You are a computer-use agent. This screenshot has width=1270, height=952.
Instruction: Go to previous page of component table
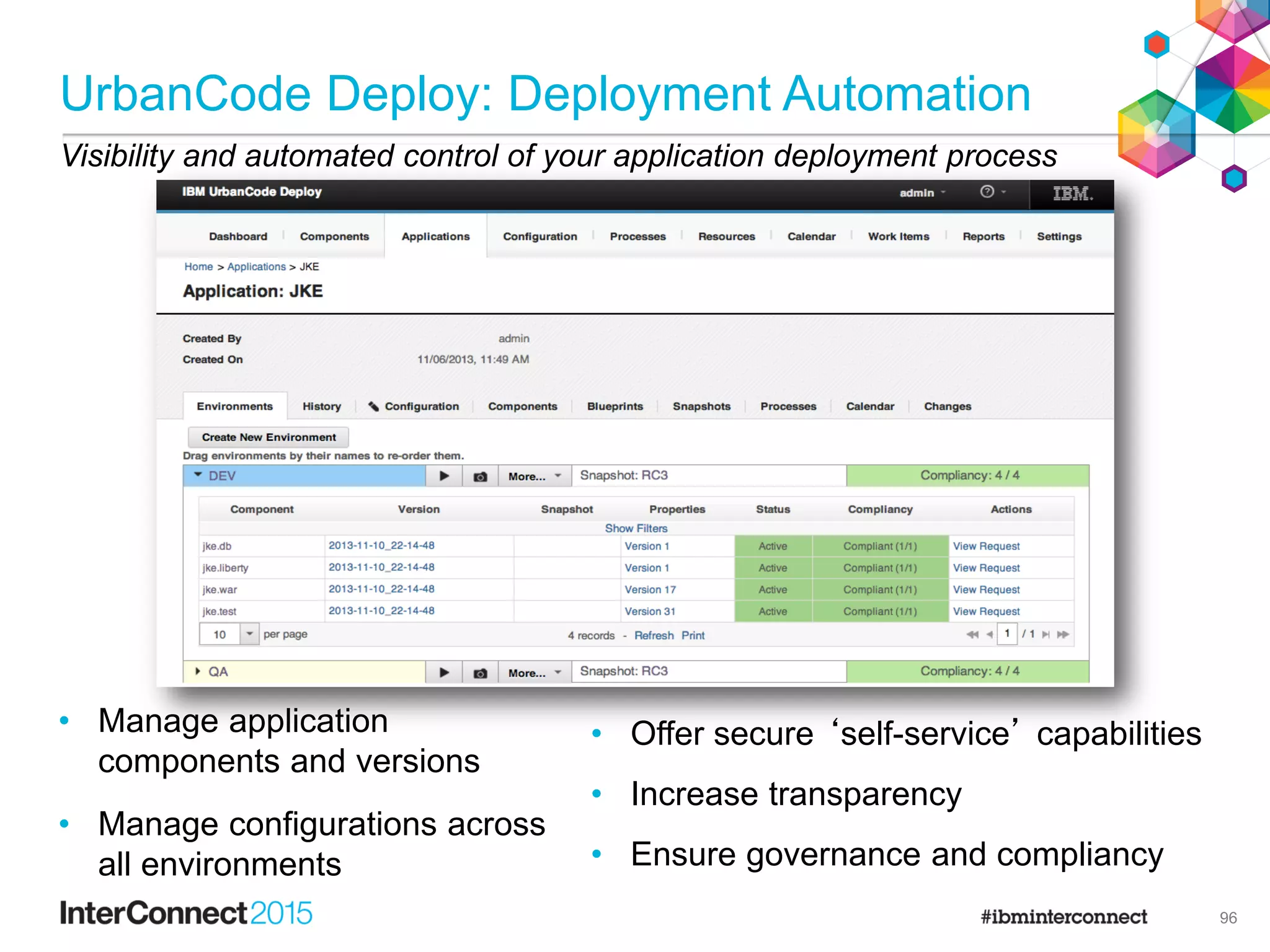click(x=989, y=634)
